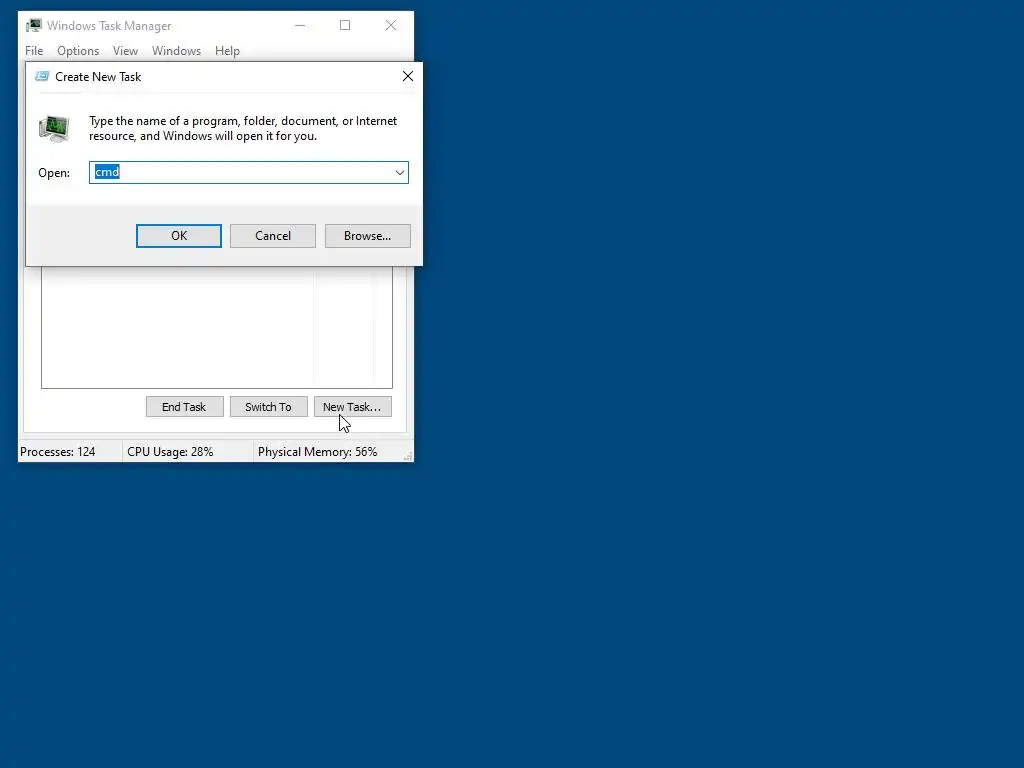Expand the Open combo box dropdown arrow
The height and width of the screenshot is (768, 1024).
click(x=399, y=172)
